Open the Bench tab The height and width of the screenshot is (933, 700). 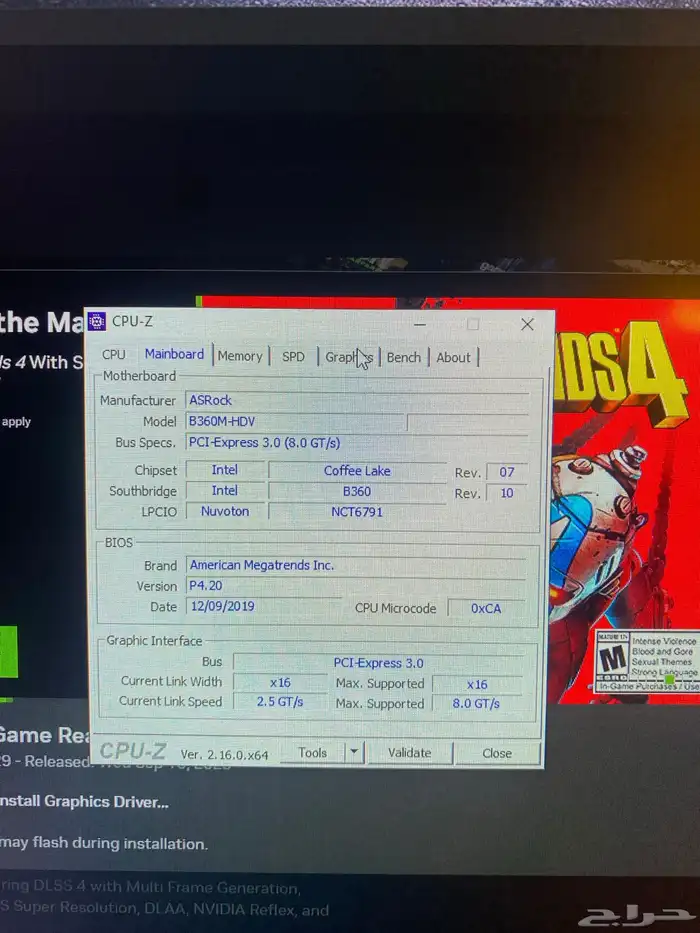click(404, 357)
